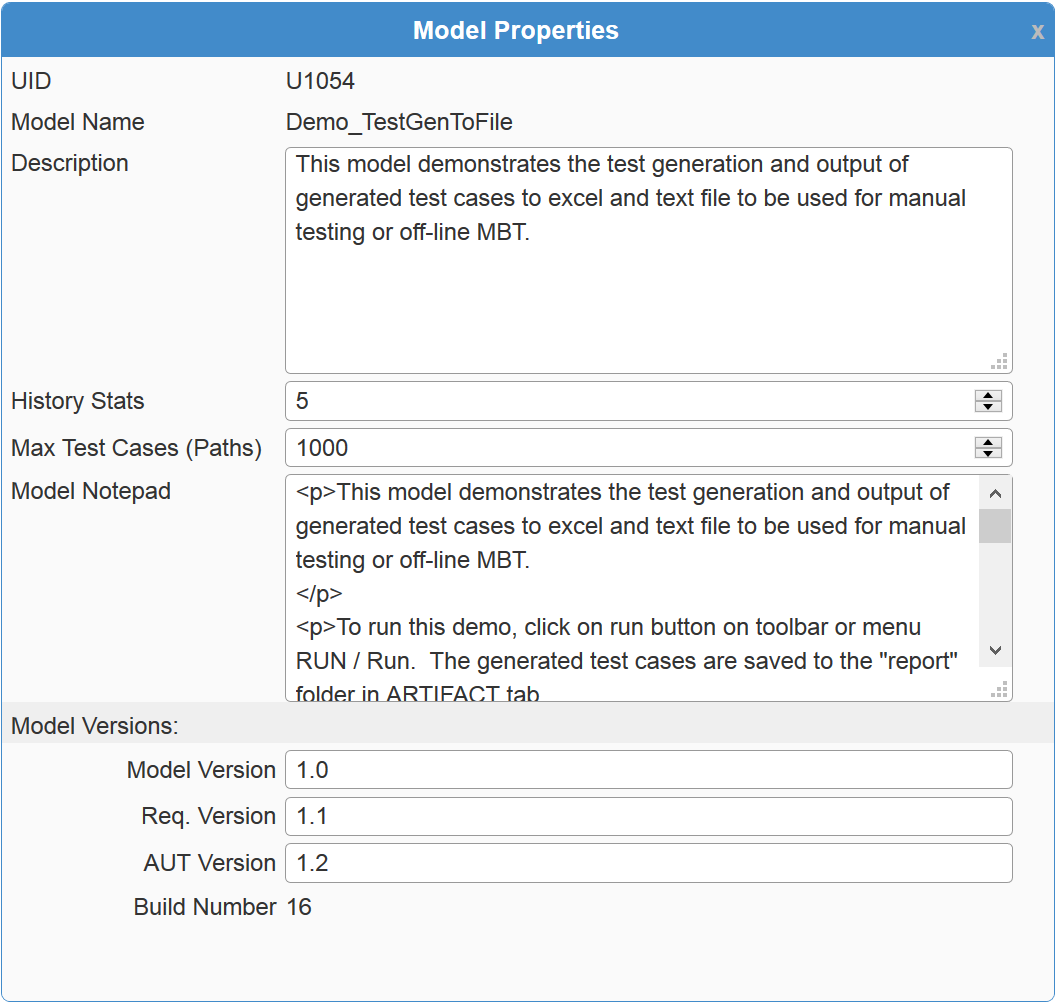This screenshot has height=1006, width=1057.
Task: Select the Model Version input field
Action: 648,770
